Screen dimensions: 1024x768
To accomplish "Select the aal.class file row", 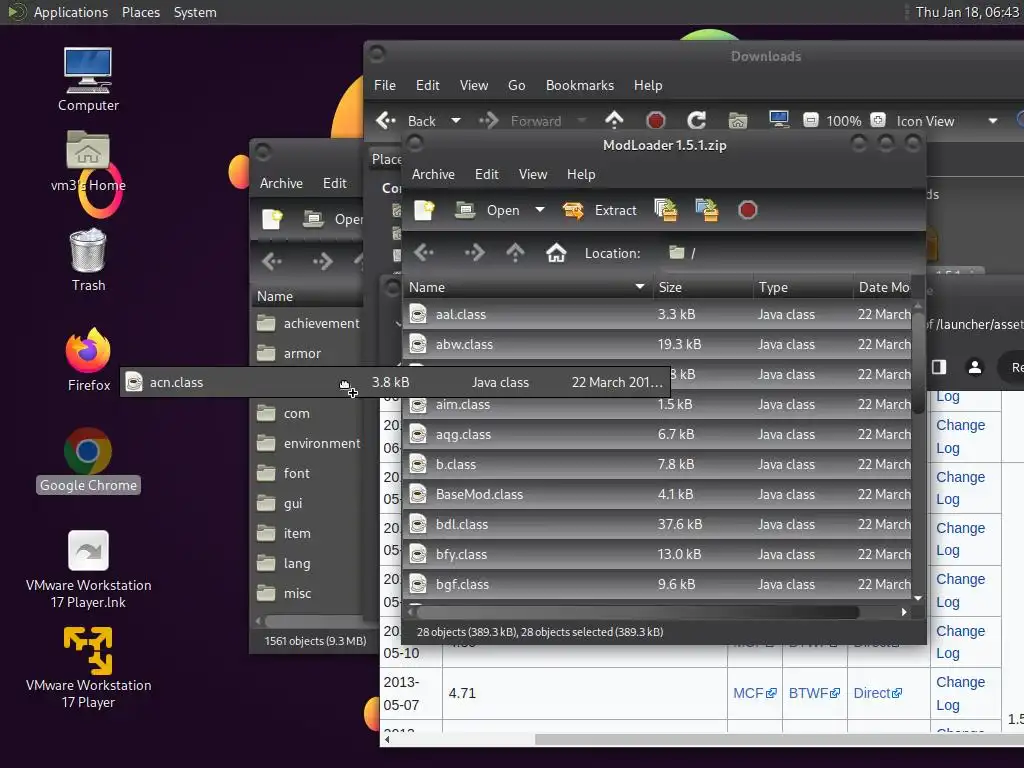I will pyautogui.click(x=657, y=314).
